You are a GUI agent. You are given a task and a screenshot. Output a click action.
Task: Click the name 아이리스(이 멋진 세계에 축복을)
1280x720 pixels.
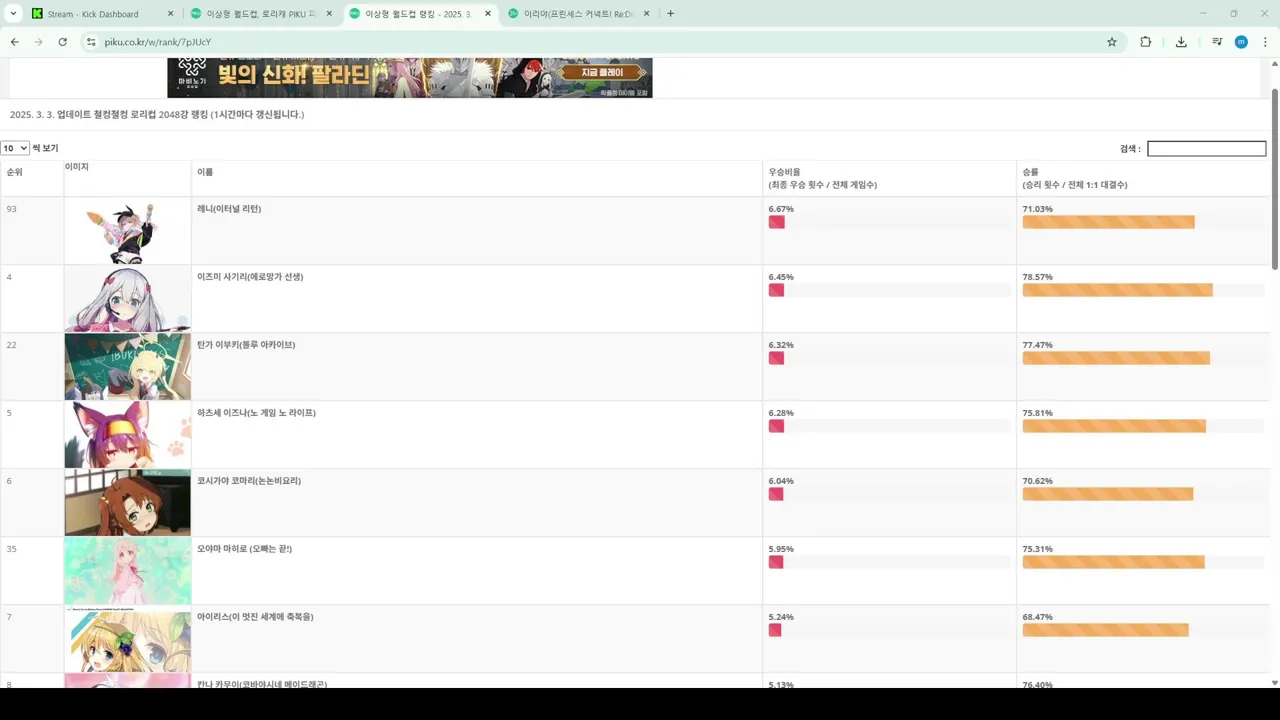[x=255, y=617]
